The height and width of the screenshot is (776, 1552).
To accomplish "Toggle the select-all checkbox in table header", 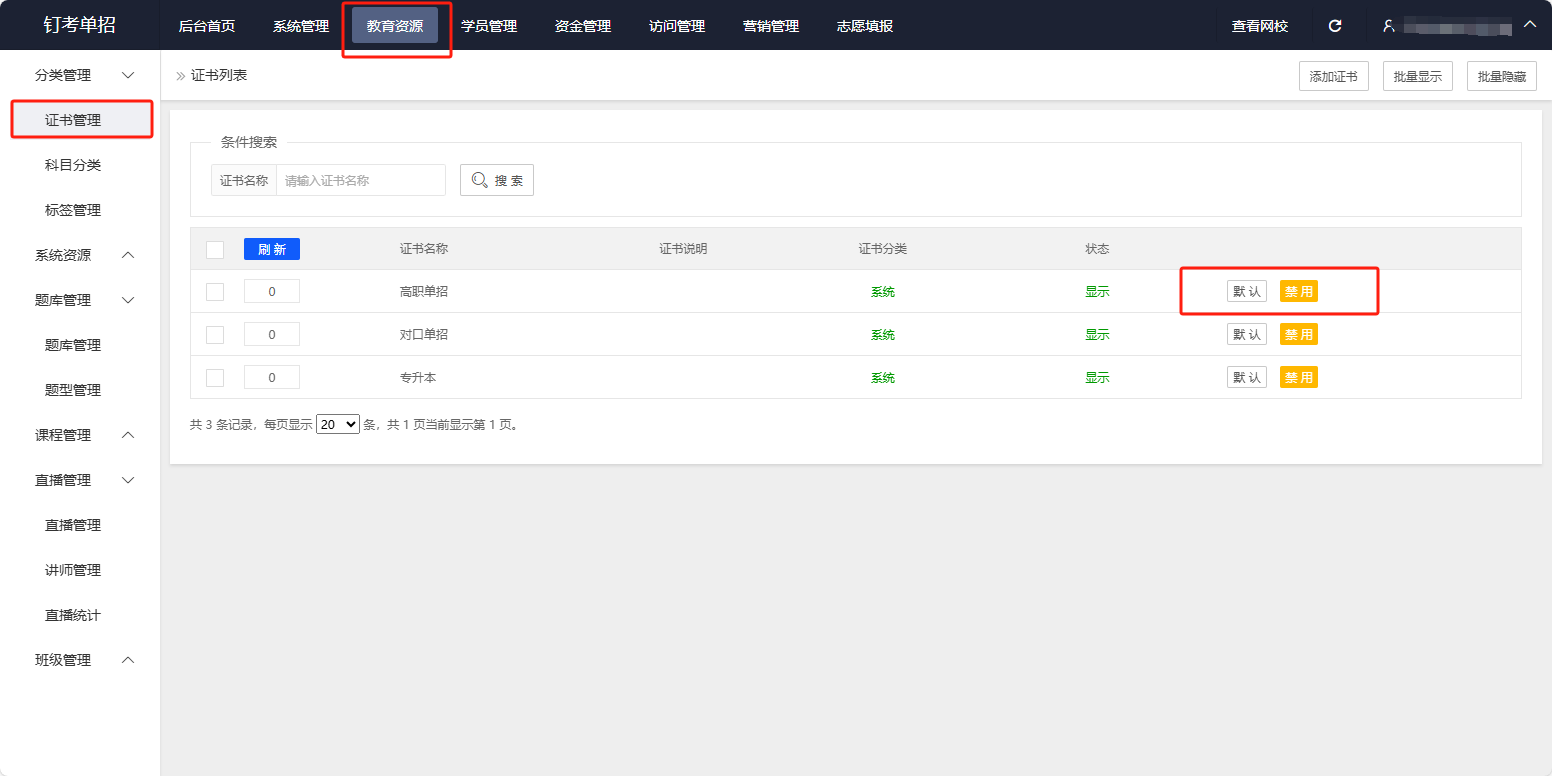I will pyautogui.click(x=215, y=249).
